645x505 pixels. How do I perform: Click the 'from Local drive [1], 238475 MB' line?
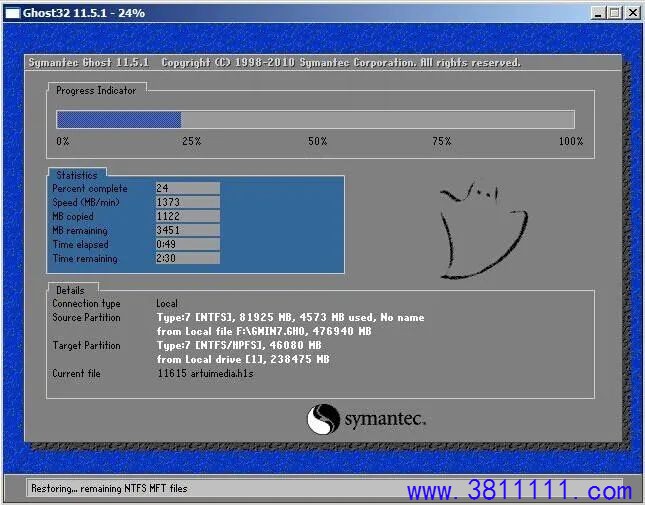point(243,359)
